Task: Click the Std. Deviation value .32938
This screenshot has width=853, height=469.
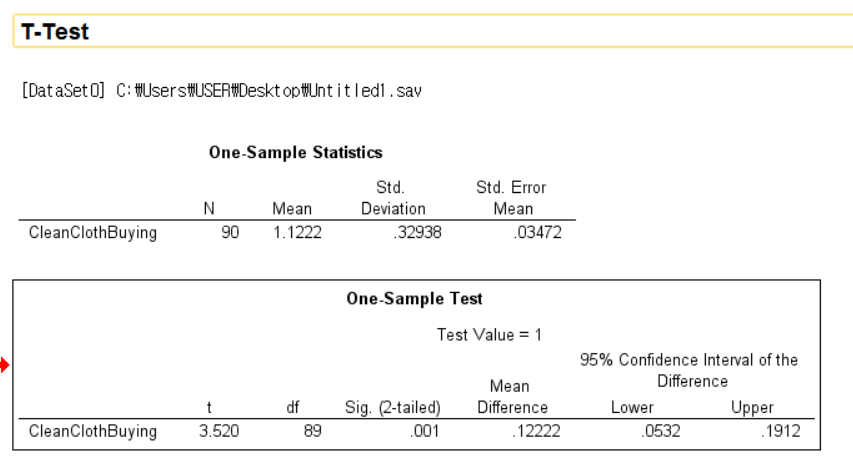Action: tap(405, 234)
